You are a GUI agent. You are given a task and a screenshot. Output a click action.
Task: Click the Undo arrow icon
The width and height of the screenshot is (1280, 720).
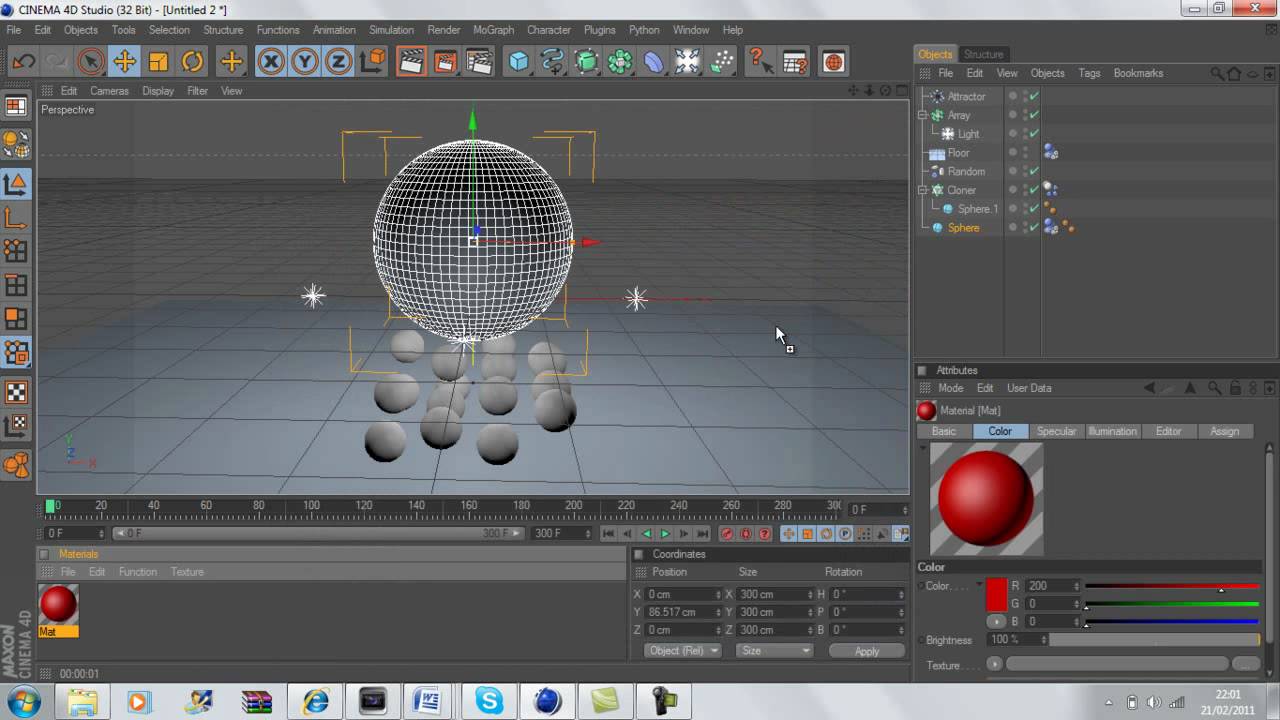23,62
